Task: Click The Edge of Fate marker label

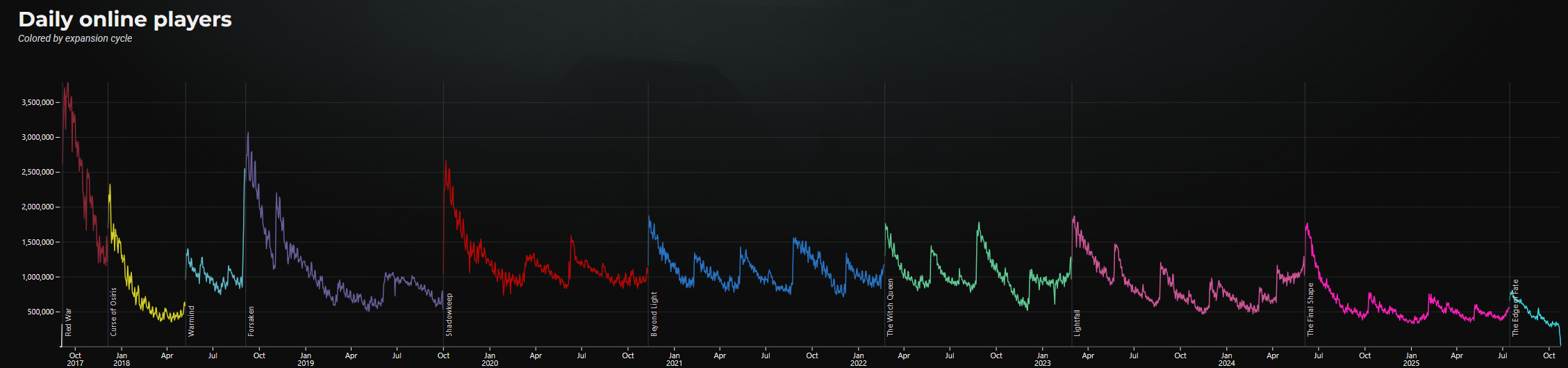Action: [x=1516, y=308]
